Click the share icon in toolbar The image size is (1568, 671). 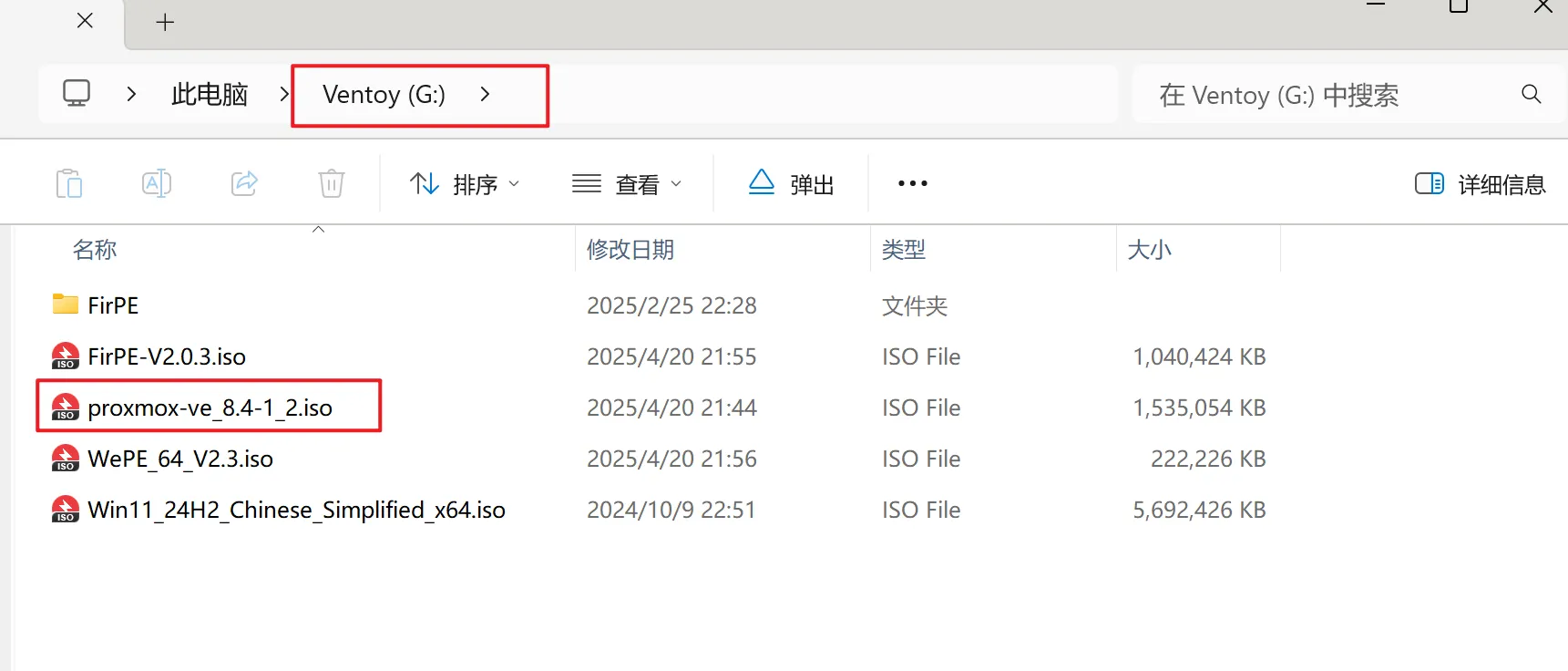pos(244,183)
